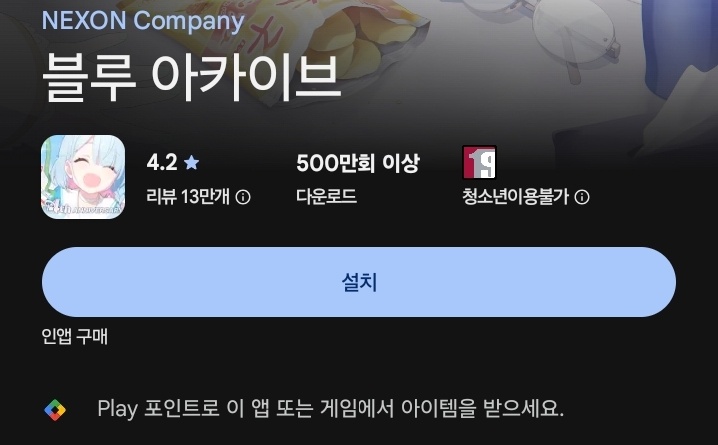The image size is (718, 445).
Task: Tap the colorful Play Points diamond icon
Action: (55, 409)
